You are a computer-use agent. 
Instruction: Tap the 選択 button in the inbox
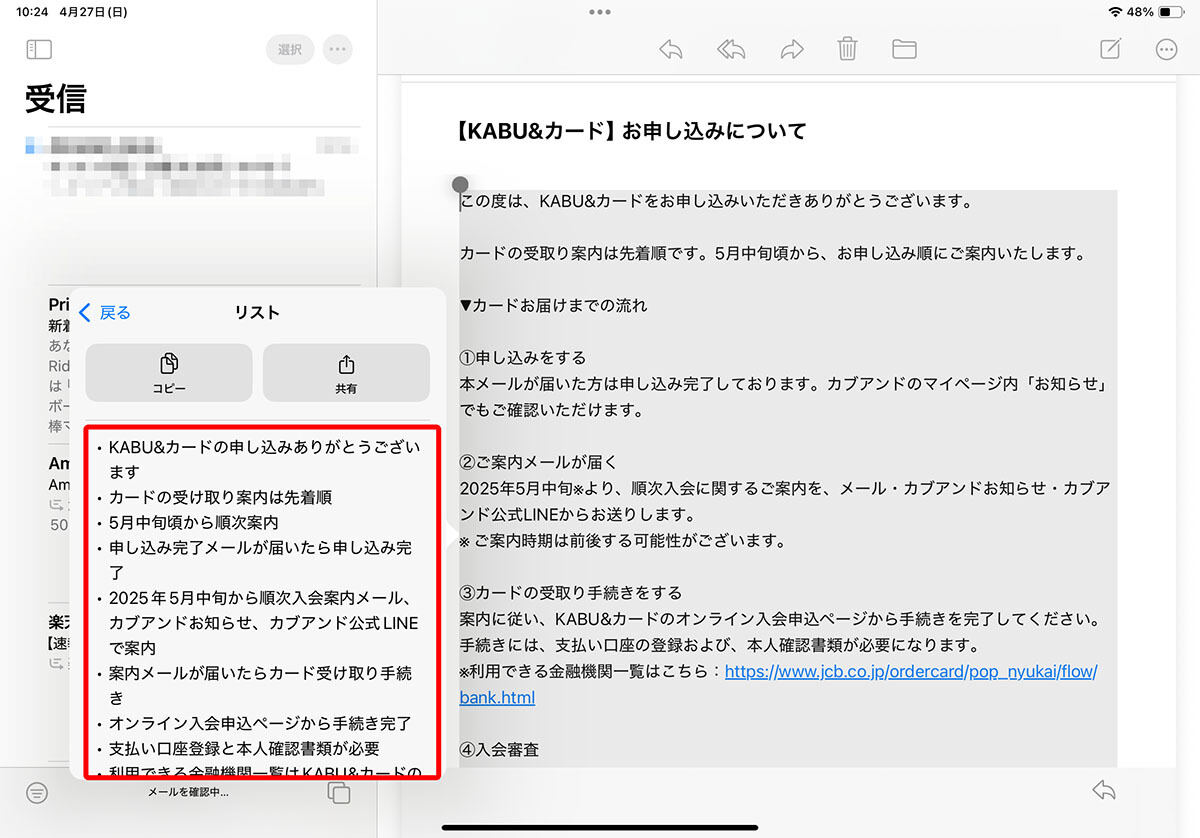click(290, 49)
